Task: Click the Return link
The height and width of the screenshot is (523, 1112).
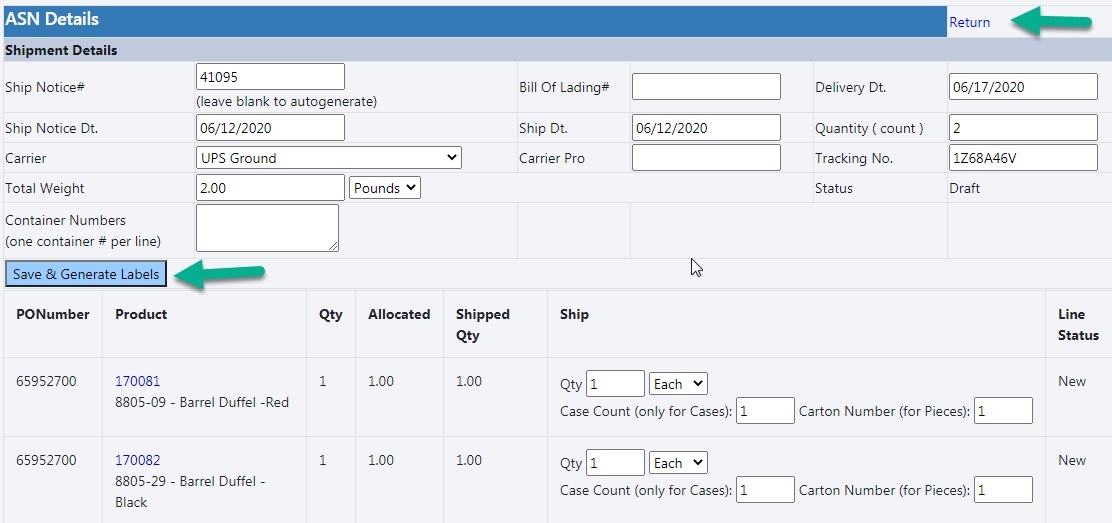Action: click(969, 22)
